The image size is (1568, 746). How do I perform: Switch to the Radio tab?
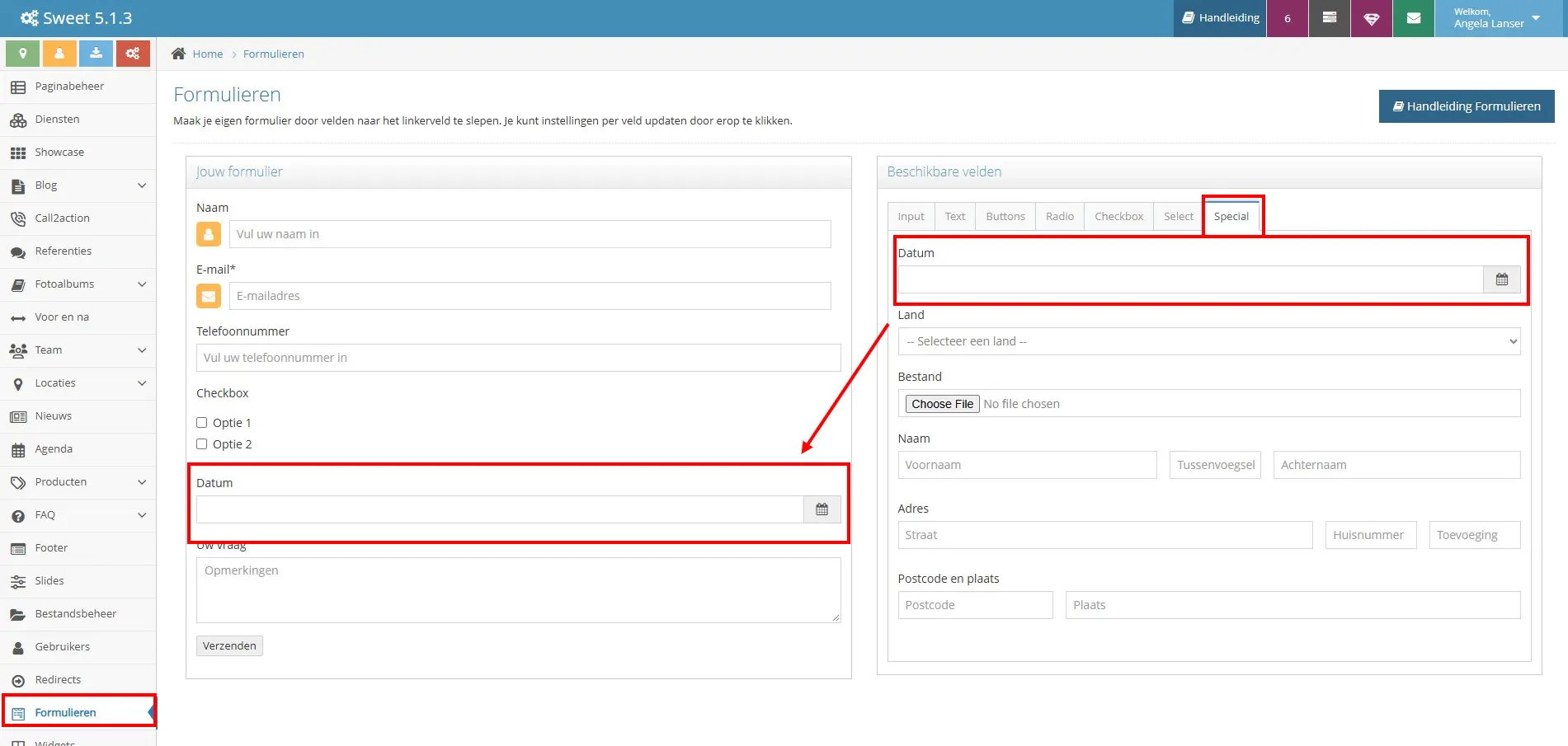tap(1060, 217)
